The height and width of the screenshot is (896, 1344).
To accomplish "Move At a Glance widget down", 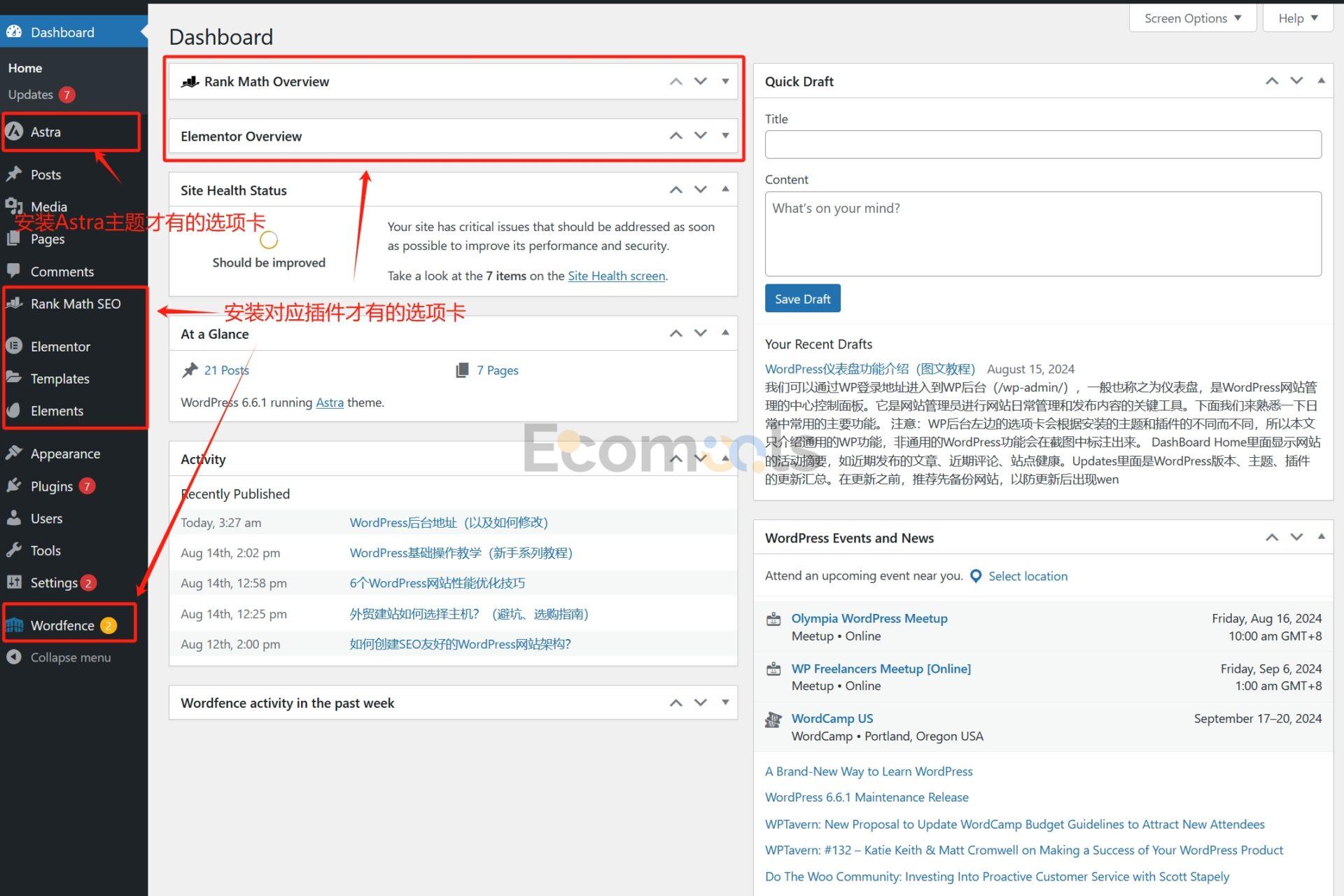I will (x=701, y=333).
